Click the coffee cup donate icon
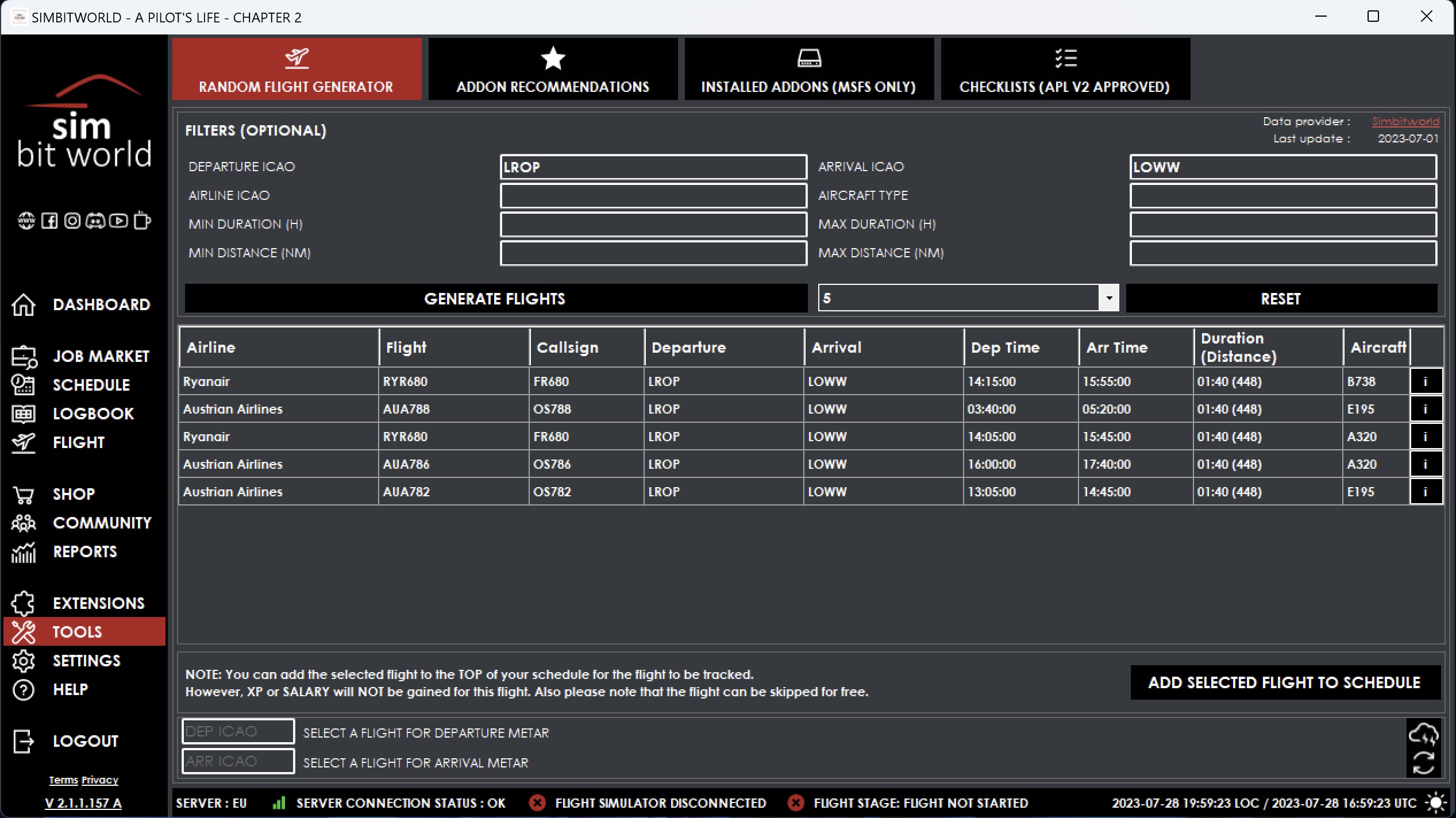Screen dimensions: 1456x818 [142, 221]
